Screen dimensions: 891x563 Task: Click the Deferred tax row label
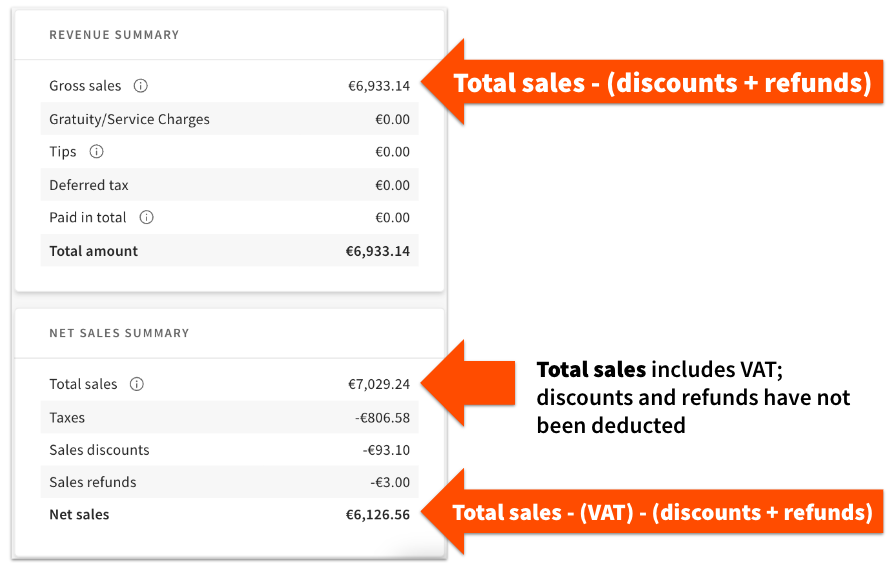click(89, 185)
